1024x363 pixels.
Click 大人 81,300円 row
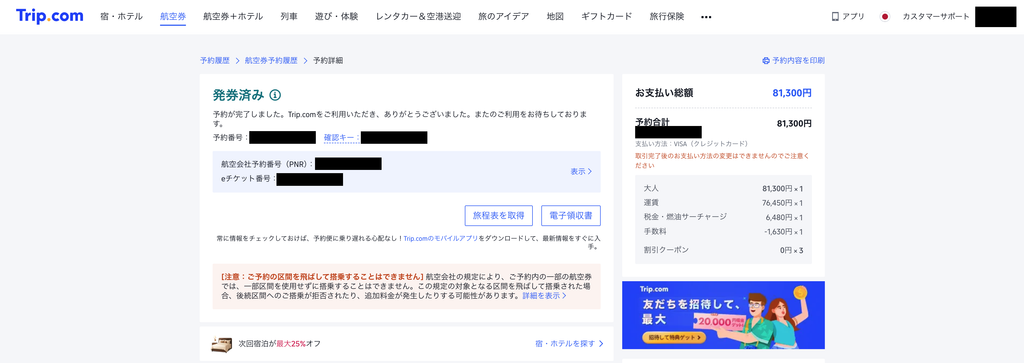(x=723, y=188)
